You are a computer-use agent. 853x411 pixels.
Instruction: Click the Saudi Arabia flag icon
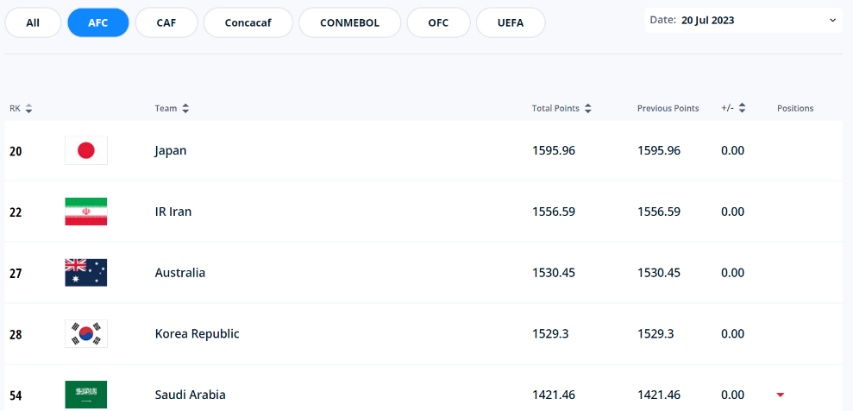[x=86, y=395]
